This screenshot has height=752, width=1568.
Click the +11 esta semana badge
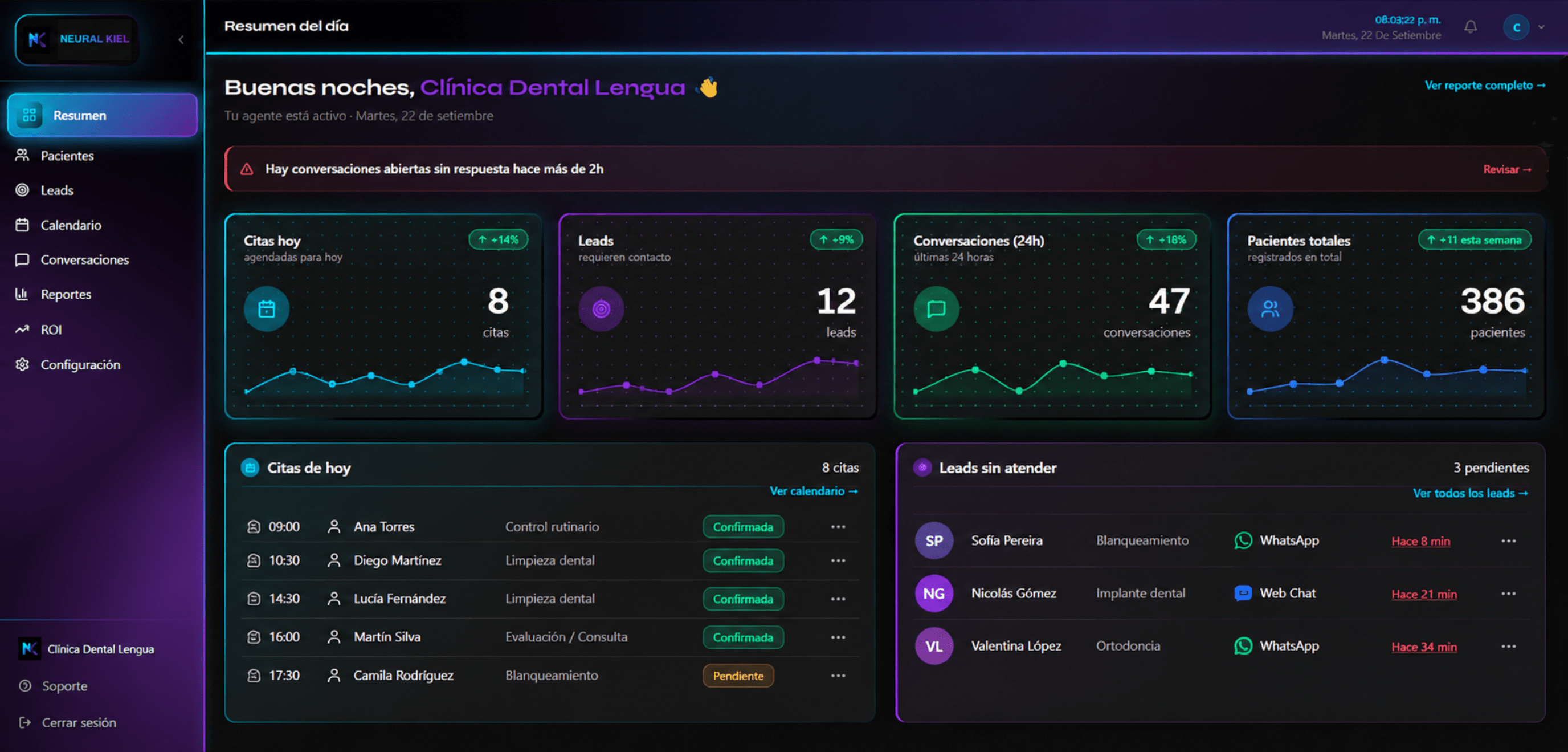(x=1475, y=240)
